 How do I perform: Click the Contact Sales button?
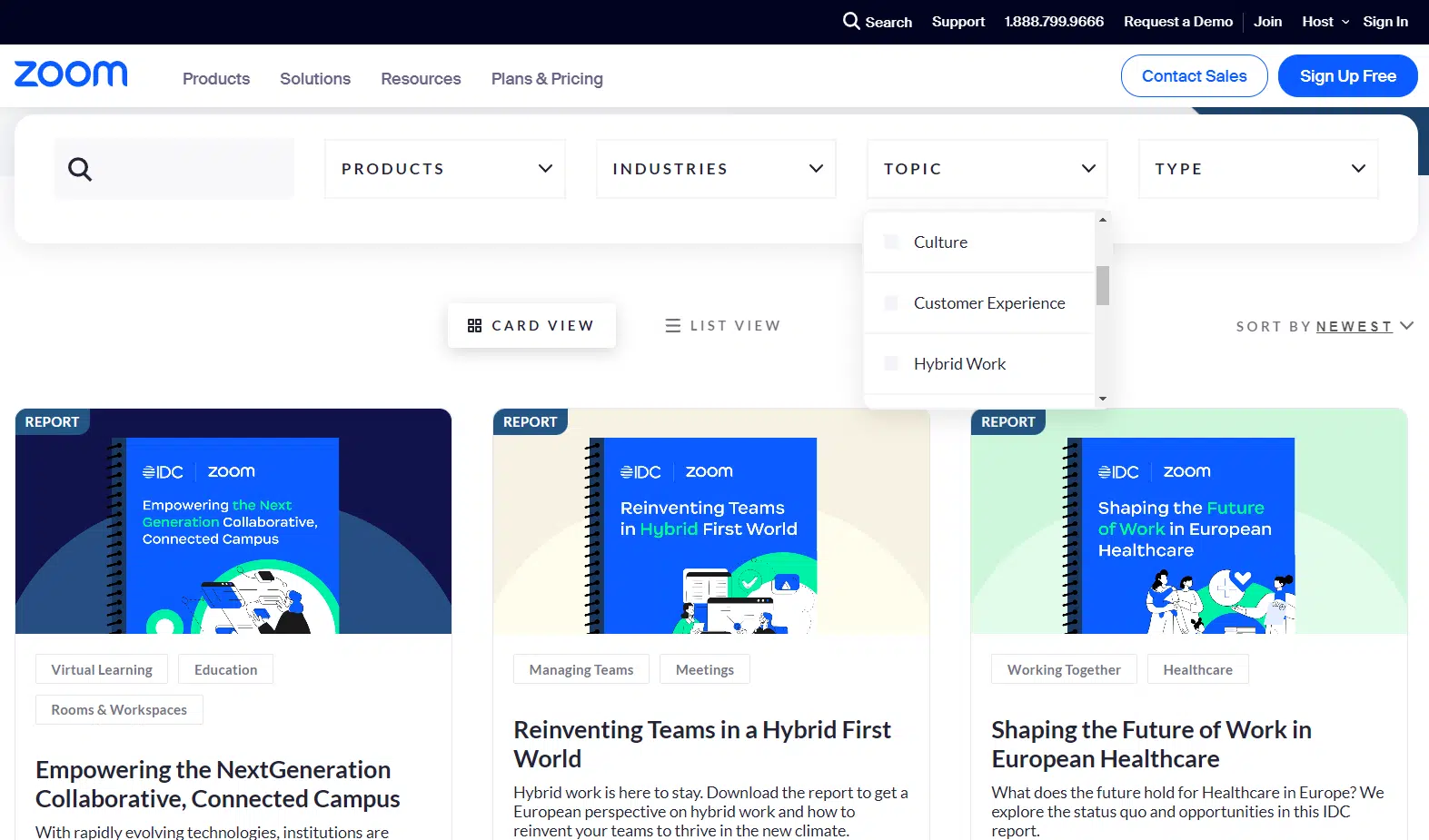pyautogui.click(x=1195, y=76)
